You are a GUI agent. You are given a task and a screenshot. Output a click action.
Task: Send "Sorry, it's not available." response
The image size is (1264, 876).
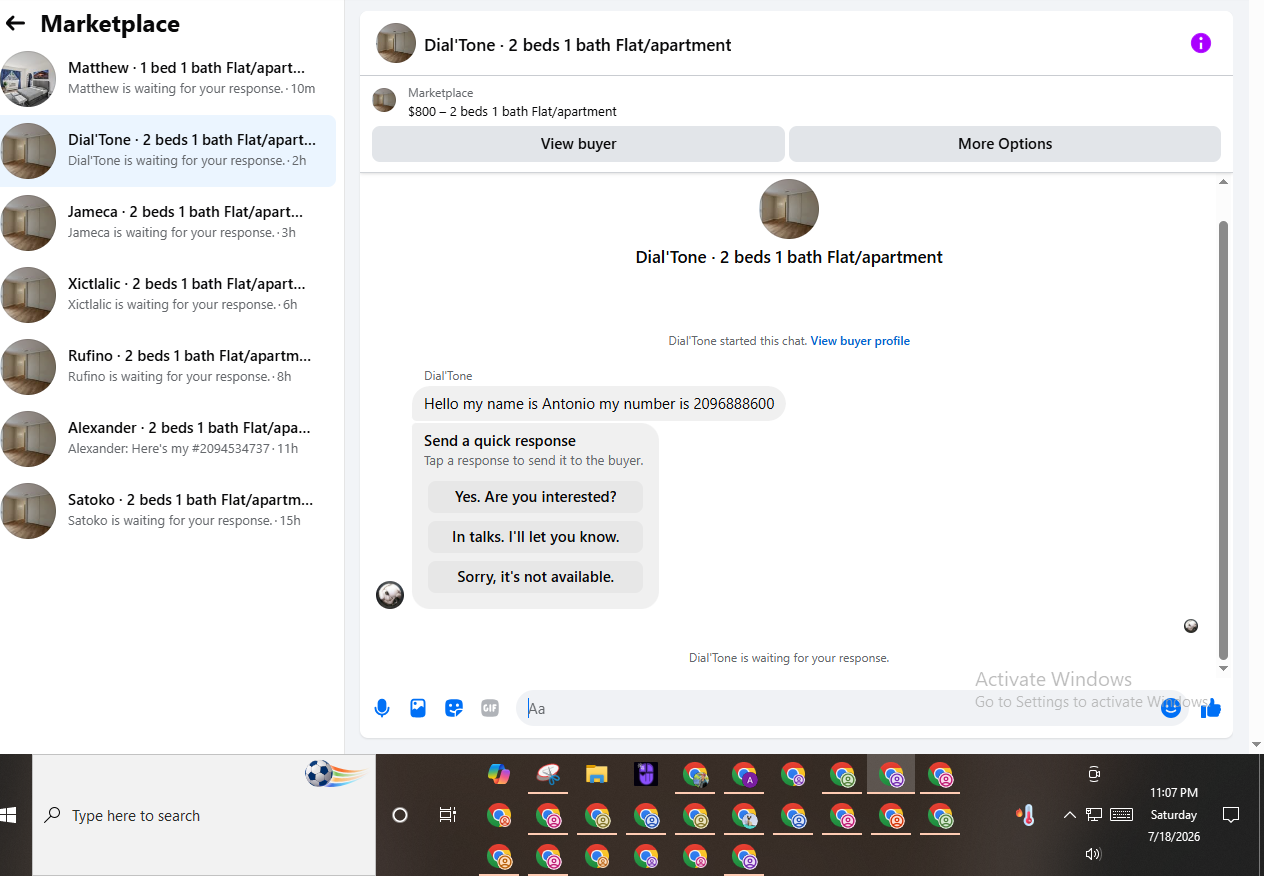[x=535, y=577]
